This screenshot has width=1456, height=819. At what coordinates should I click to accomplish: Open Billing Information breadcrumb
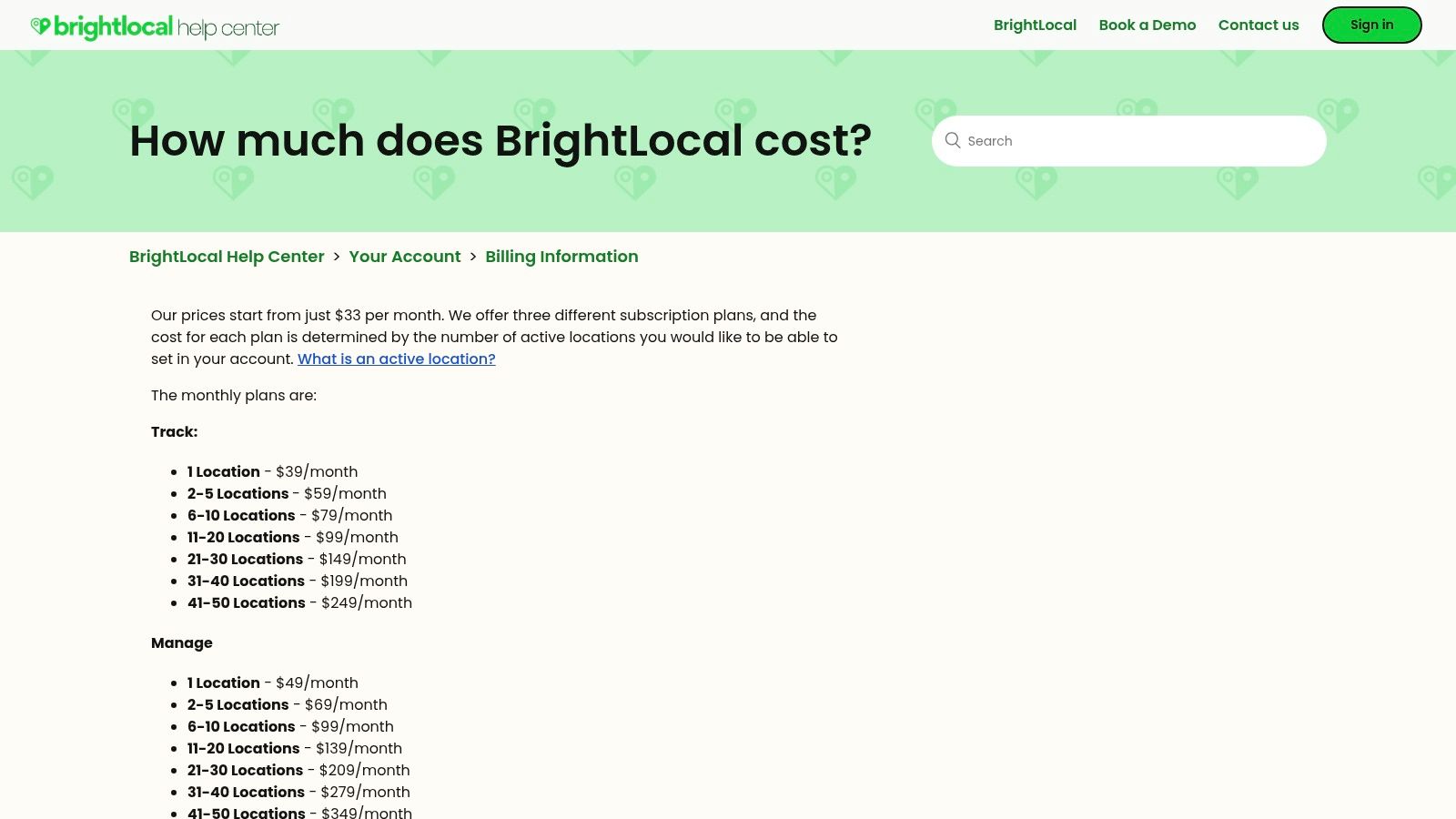[x=561, y=257]
